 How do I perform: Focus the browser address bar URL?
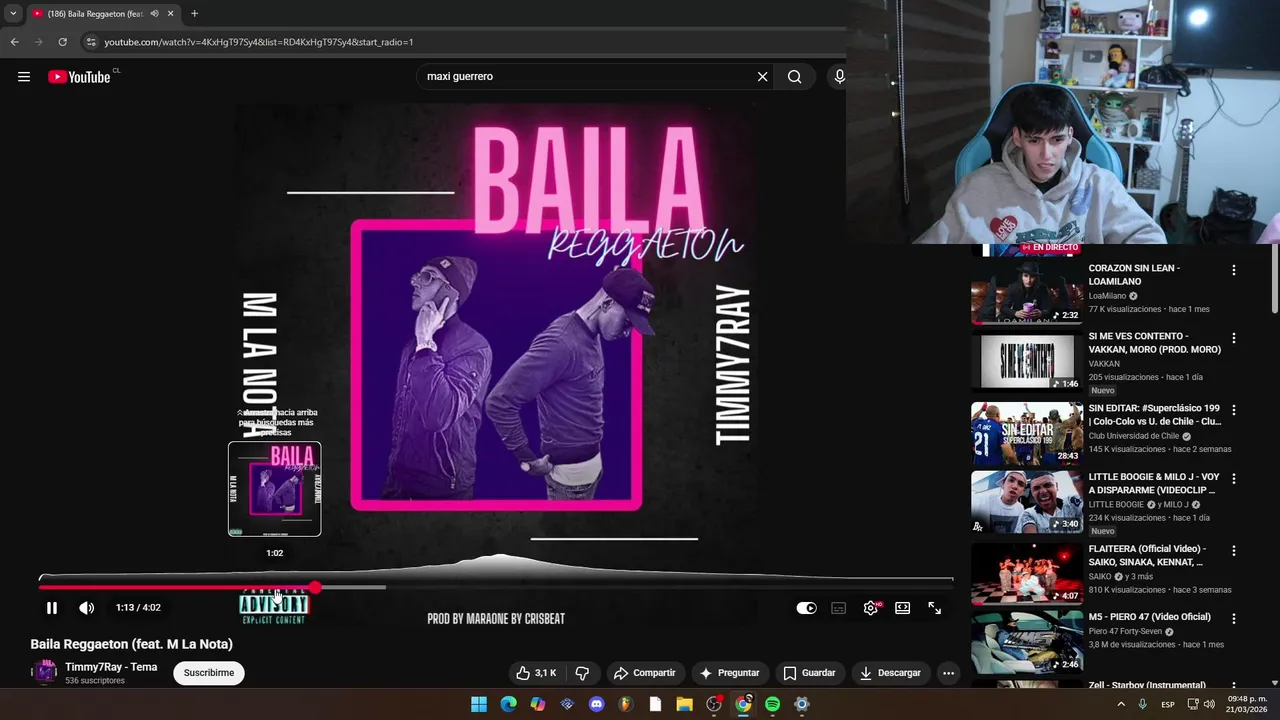pos(259,42)
